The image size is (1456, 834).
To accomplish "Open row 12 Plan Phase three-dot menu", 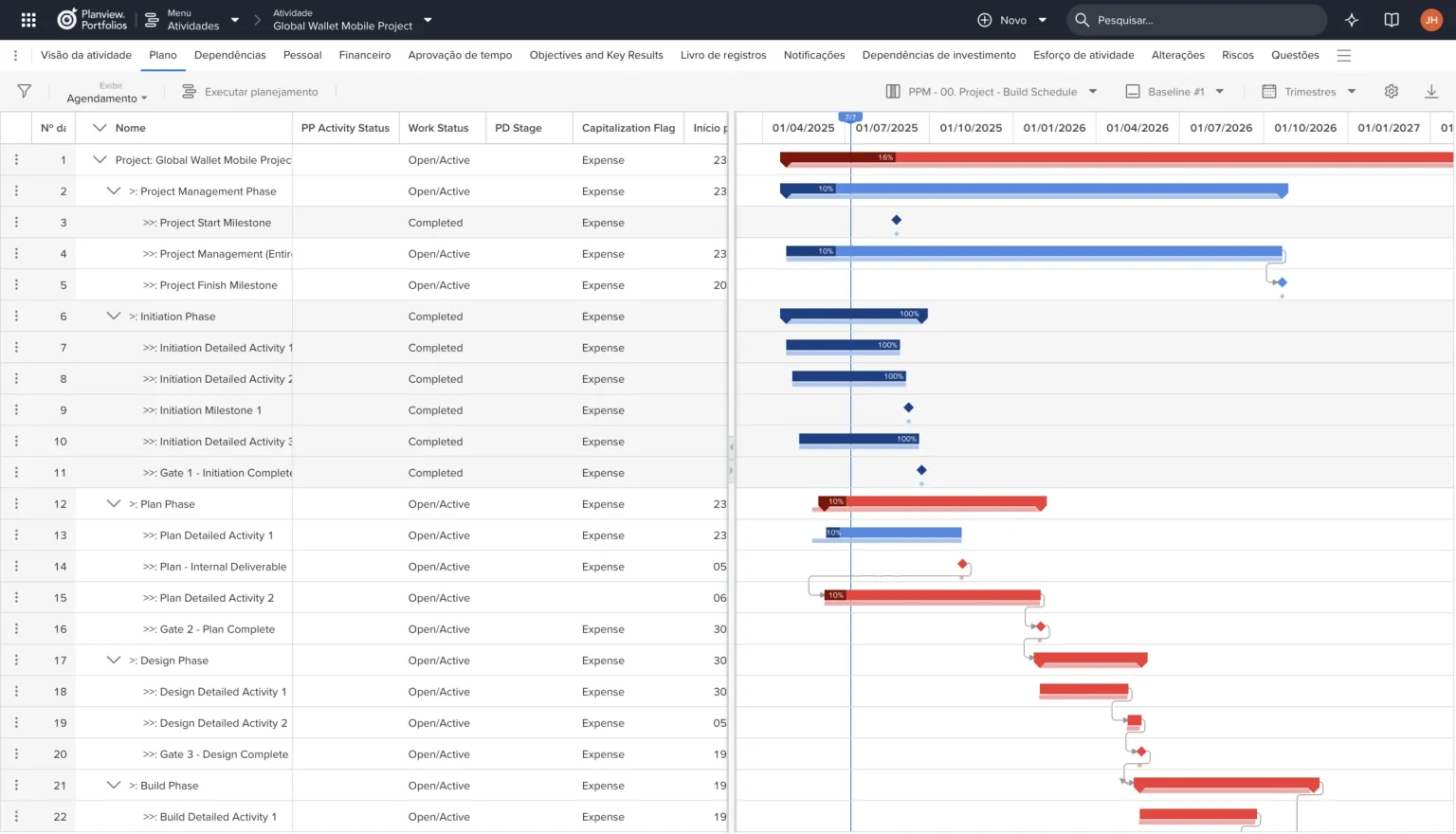I will [16, 503].
